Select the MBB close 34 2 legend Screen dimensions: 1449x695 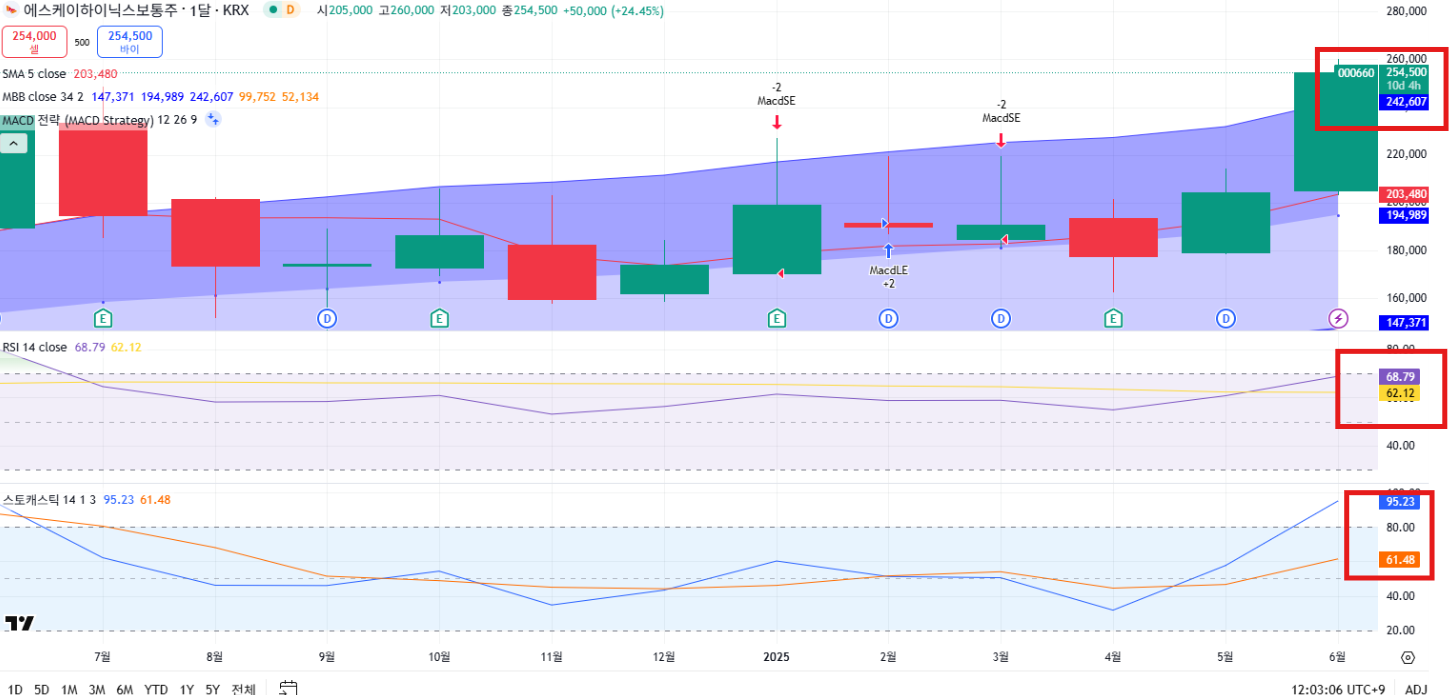click(43, 97)
